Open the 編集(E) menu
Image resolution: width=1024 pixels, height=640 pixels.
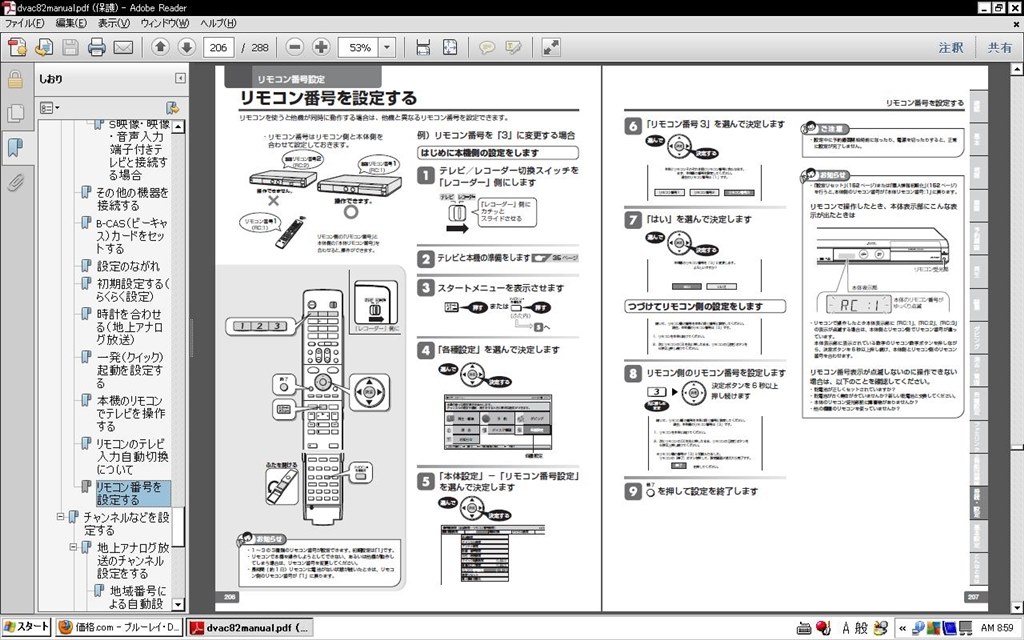(x=71, y=23)
